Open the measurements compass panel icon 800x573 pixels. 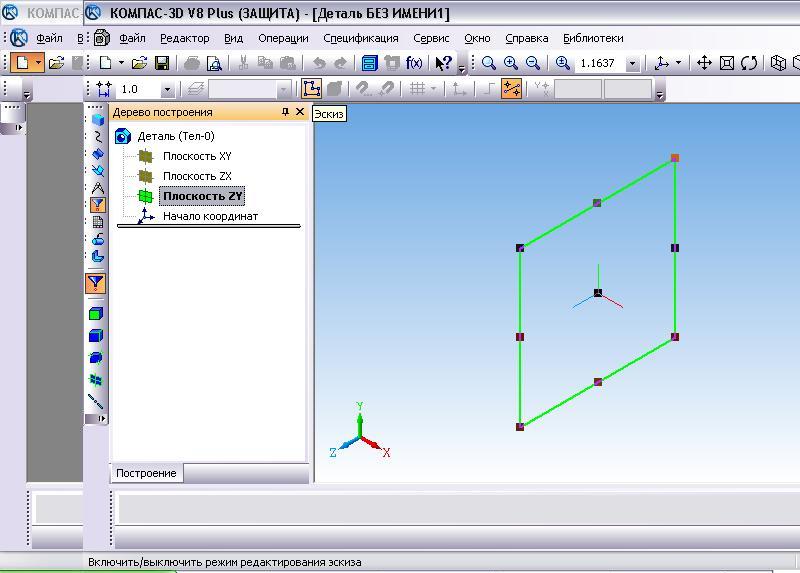point(97,187)
